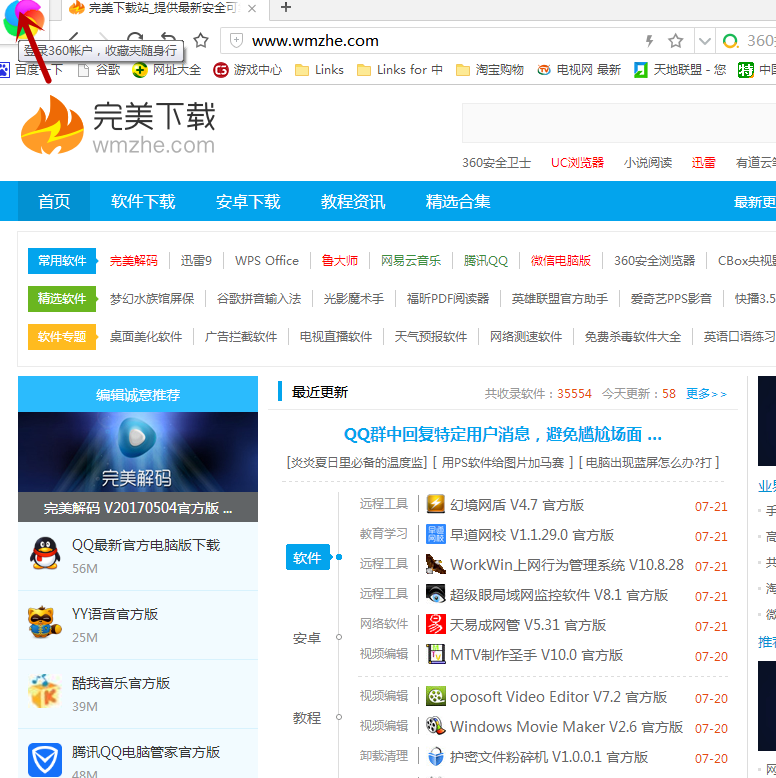Open the 谷歌 bookmark
This screenshot has height=778, width=776.
click(100, 70)
